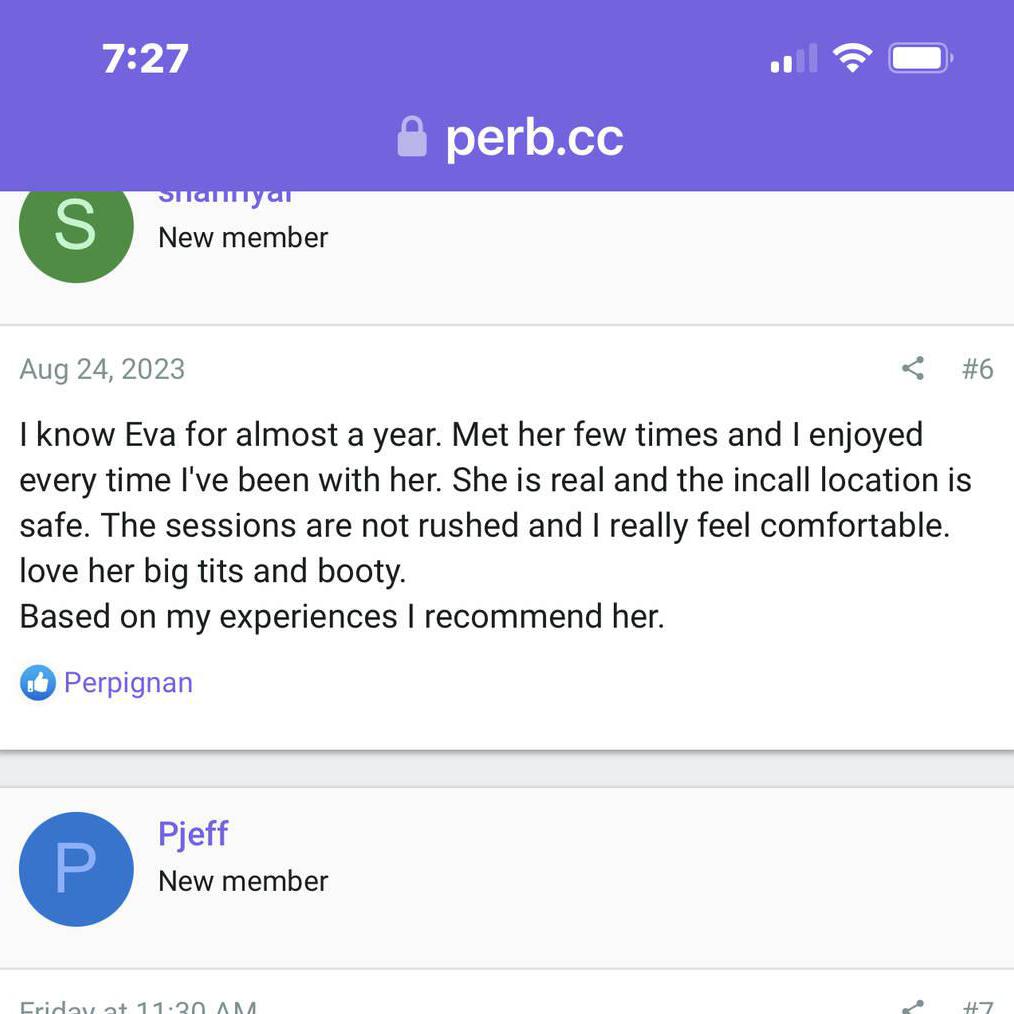The height and width of the screenshot is (1014, 1014).
Task: Click the cut-off username above the S avatar's New member label
Action: click(225, 197)
